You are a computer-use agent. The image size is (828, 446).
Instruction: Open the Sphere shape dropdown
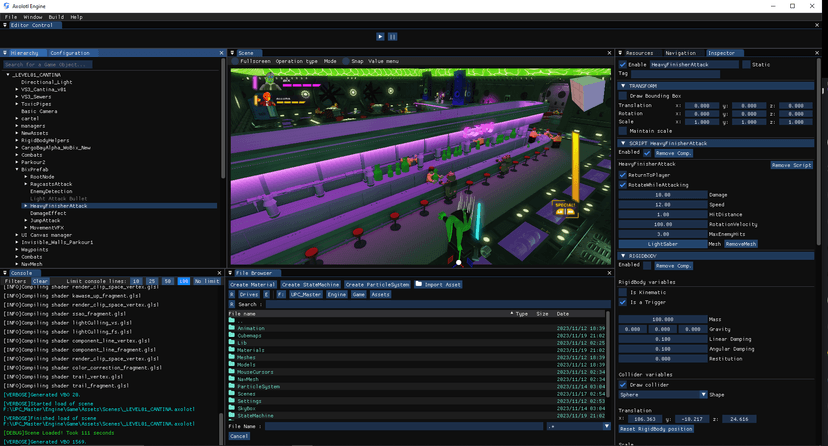coord(662,394)
